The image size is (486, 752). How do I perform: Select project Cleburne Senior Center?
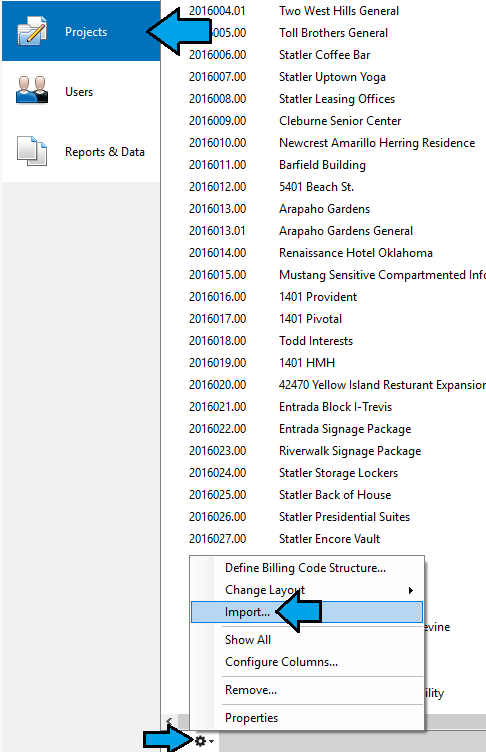(340, 121)
